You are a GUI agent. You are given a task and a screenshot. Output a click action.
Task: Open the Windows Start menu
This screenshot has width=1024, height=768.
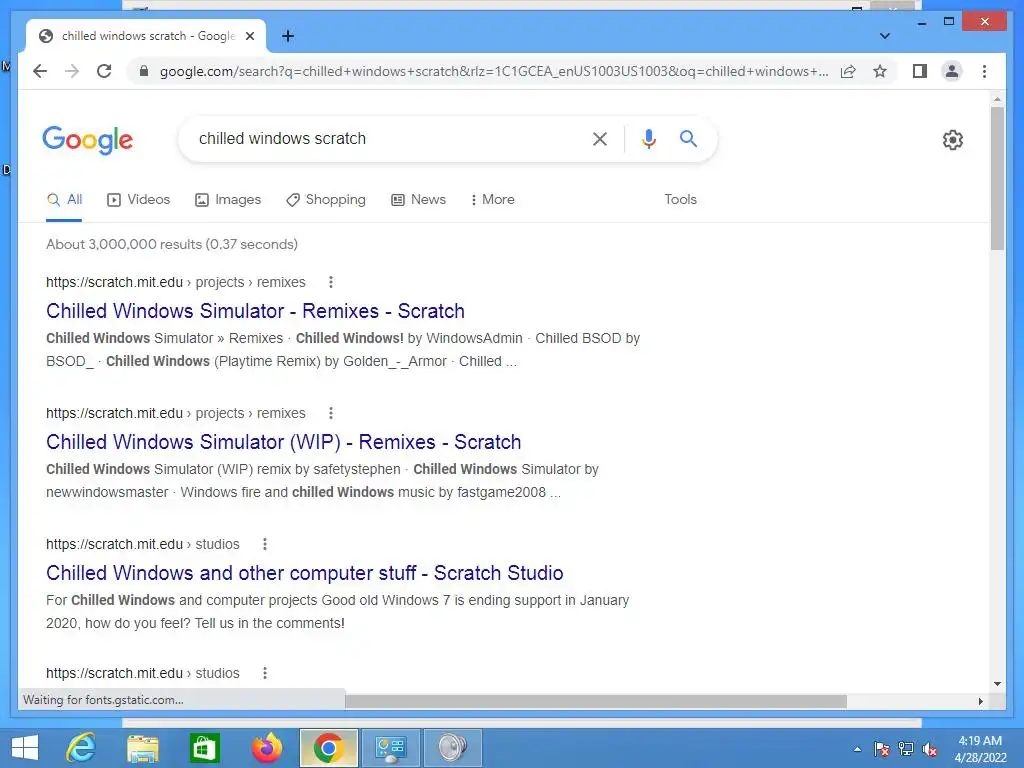[25, 748]
